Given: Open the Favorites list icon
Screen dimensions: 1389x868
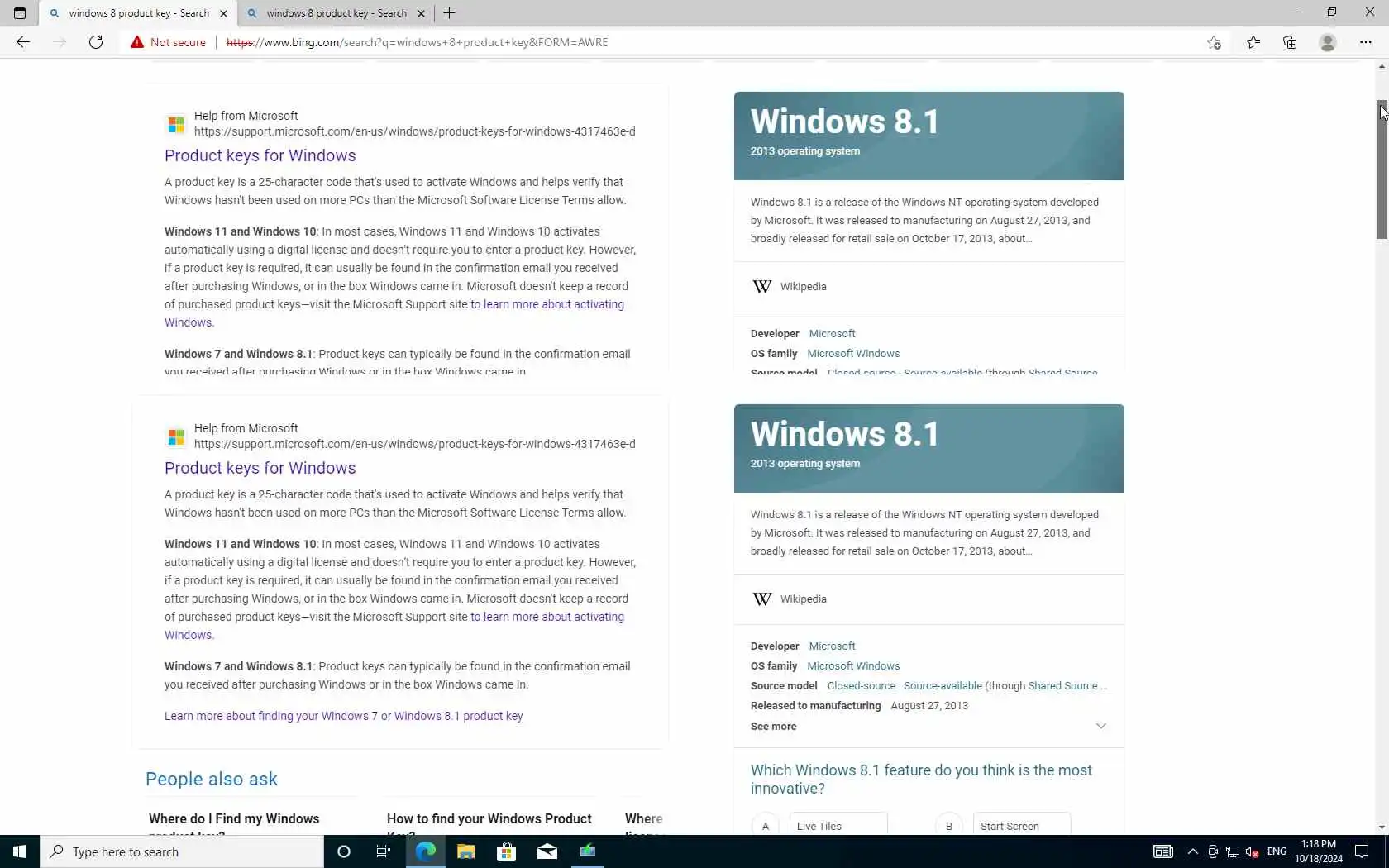Looking at the screenshot, I should (x=1253, y=42).
